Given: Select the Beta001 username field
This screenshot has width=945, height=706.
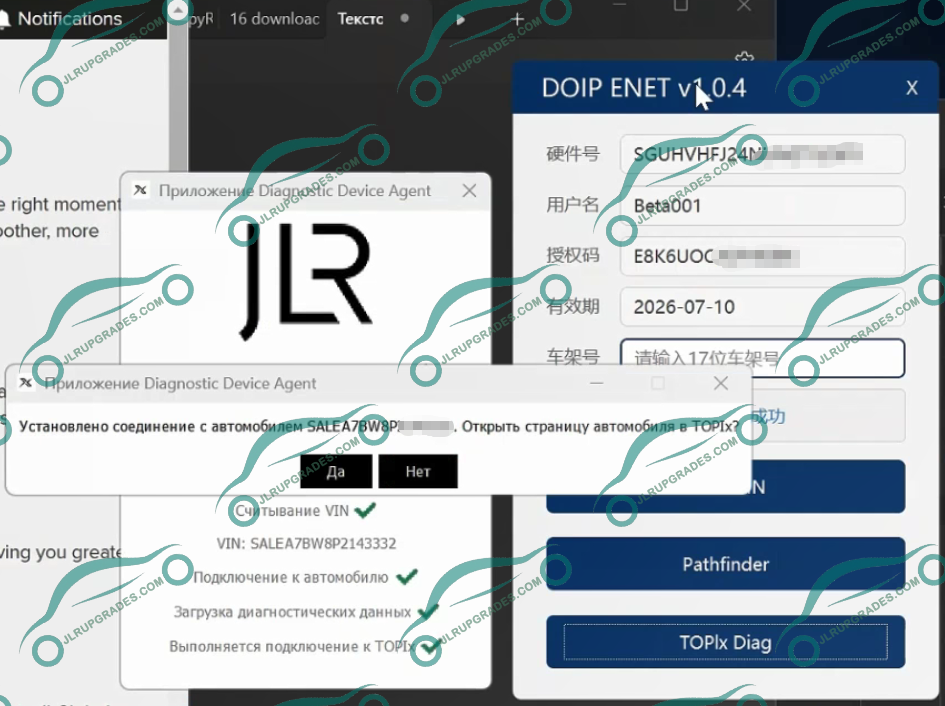Looking at the screenshot, I should [x=762, y=206].
